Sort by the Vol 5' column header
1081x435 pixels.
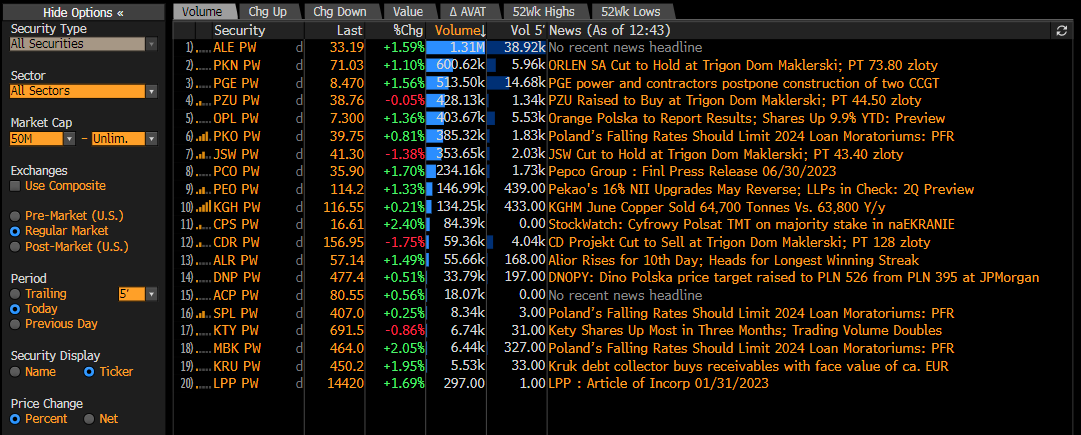tap(517, 30)
